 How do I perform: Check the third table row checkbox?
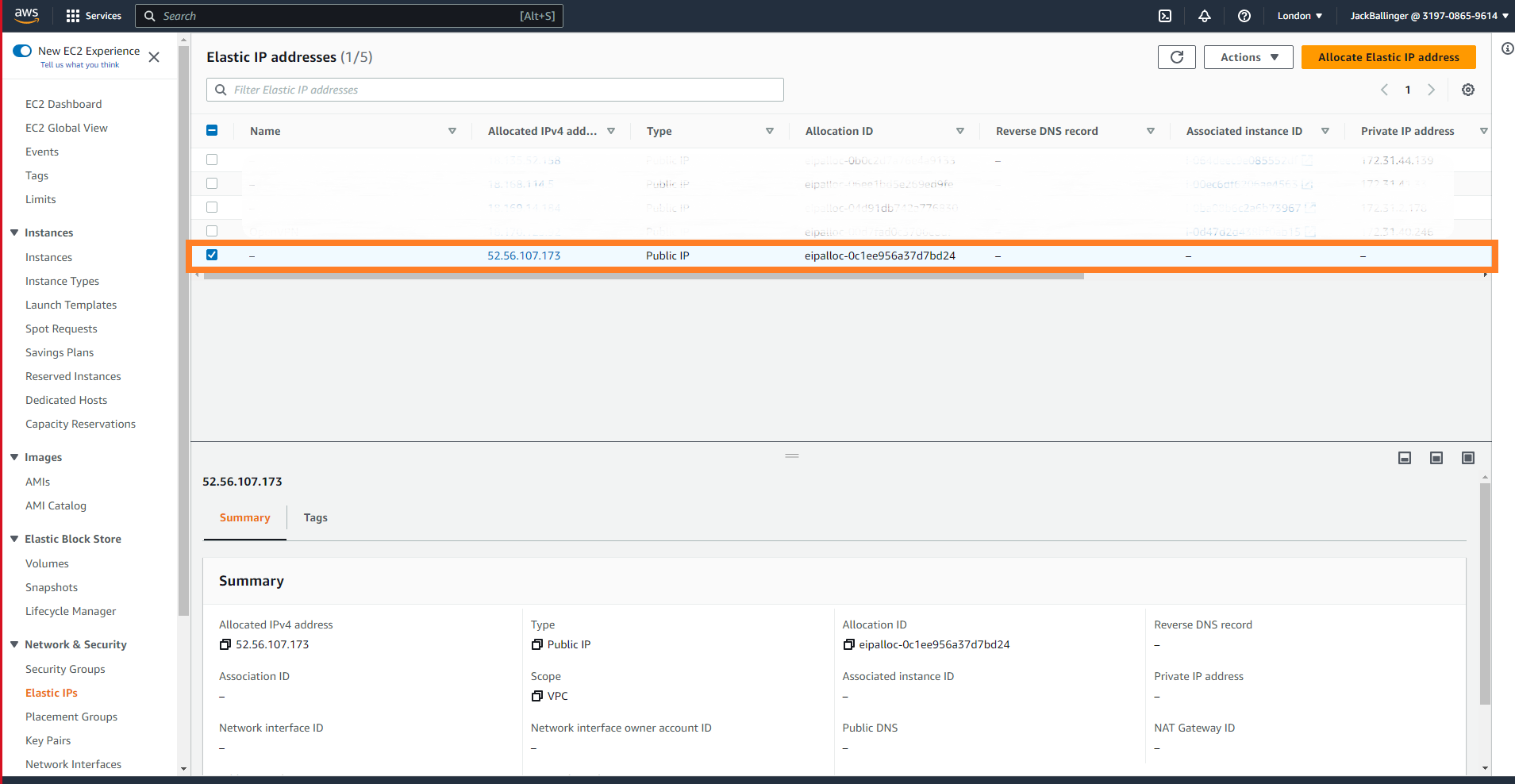pos(212,207)
